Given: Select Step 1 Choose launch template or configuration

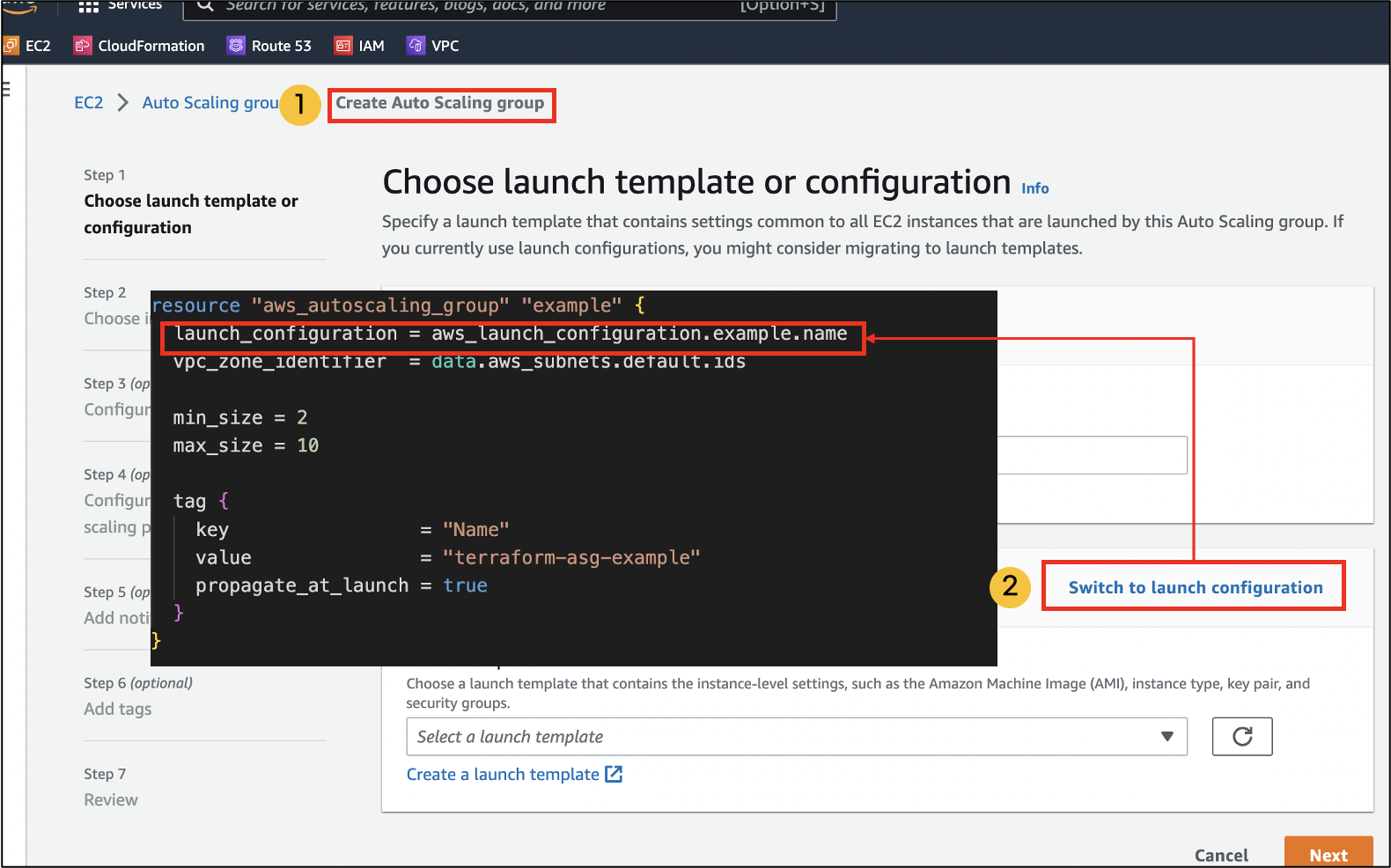Looking at the screenshot, I should 191,214.
